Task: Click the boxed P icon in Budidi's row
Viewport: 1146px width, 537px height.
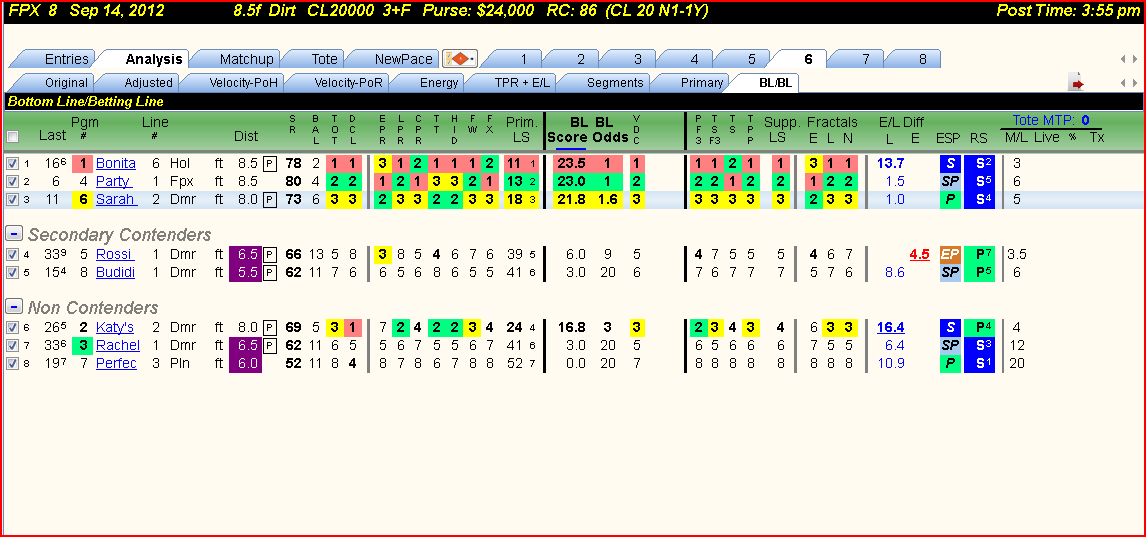Action: pos(269,273)
